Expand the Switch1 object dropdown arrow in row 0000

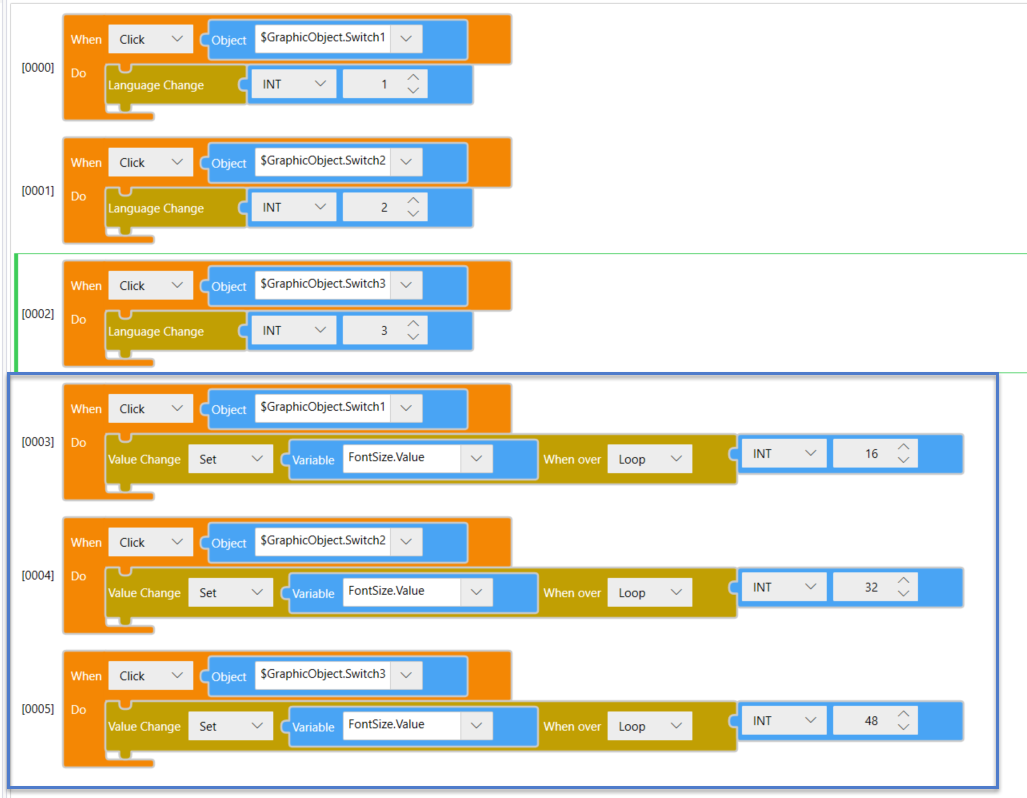point(406,39)
